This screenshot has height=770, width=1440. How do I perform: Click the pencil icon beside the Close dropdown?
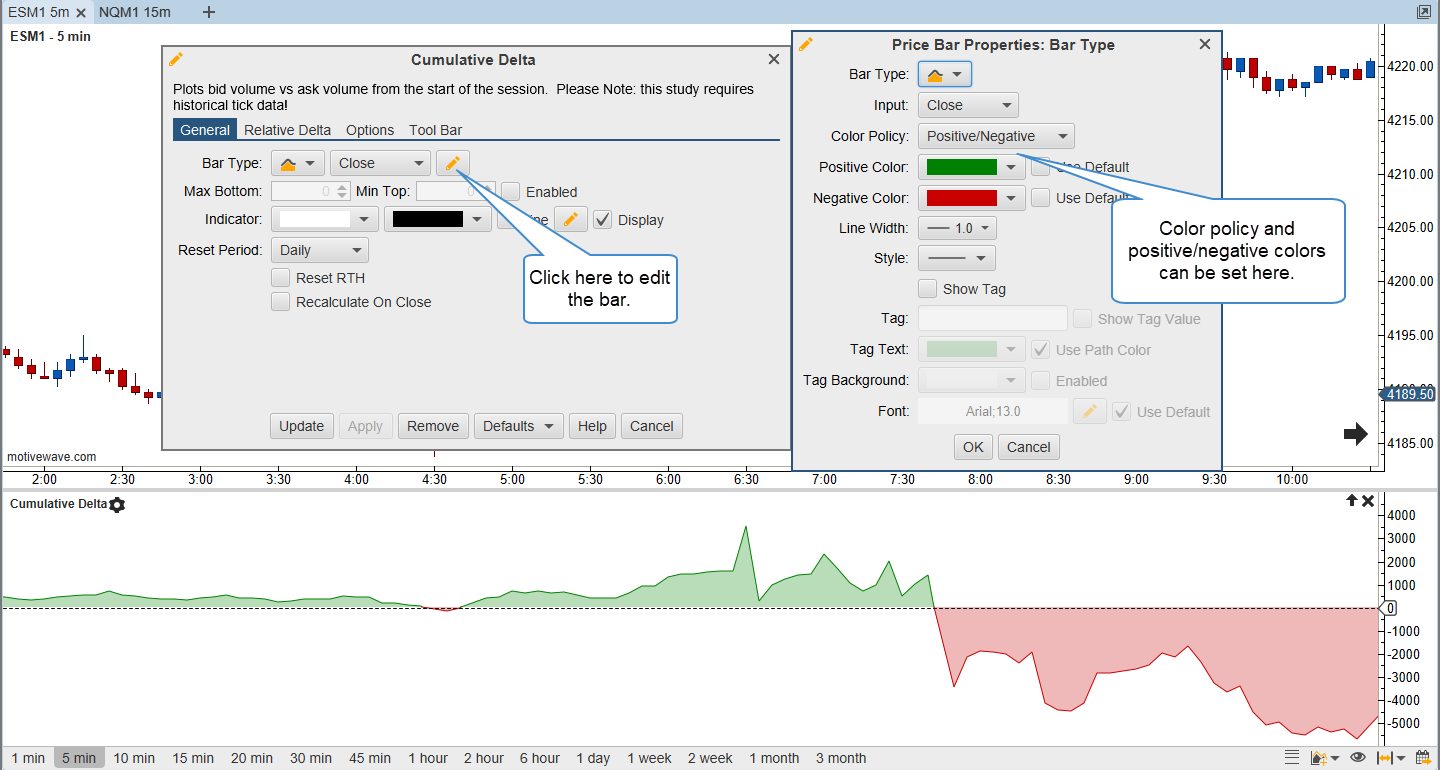(x=452, y=163)
